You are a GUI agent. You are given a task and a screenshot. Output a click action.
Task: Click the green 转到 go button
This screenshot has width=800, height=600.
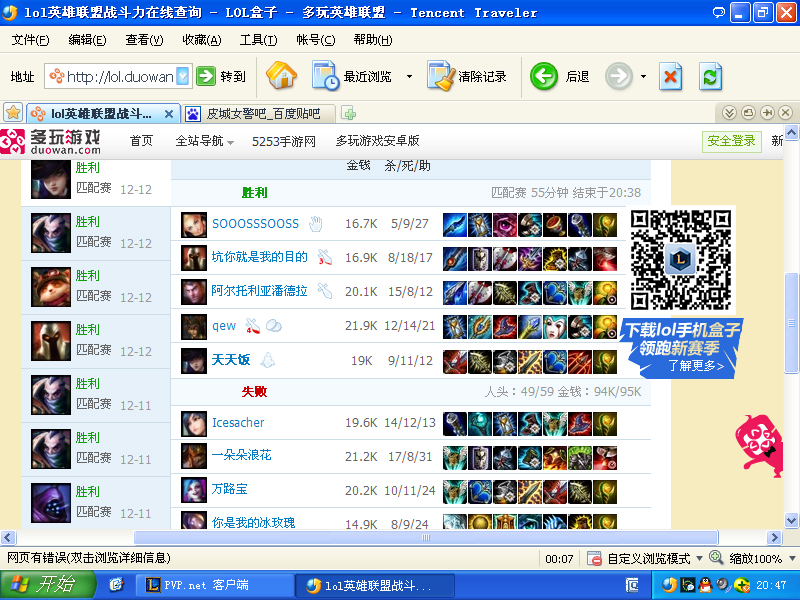coord(221,77)
